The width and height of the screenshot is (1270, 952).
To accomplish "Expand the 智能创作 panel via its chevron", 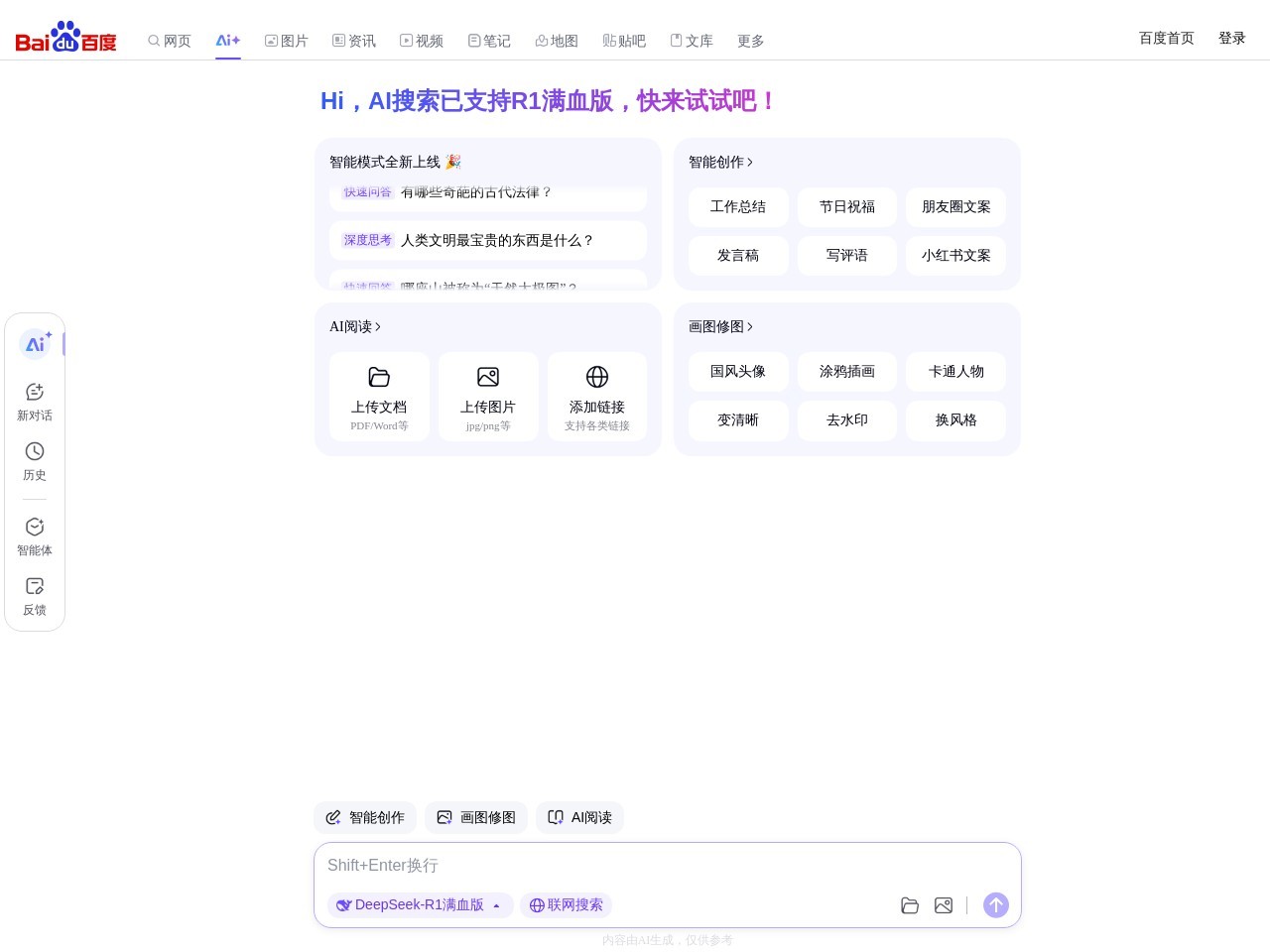I will coord(750,162).
